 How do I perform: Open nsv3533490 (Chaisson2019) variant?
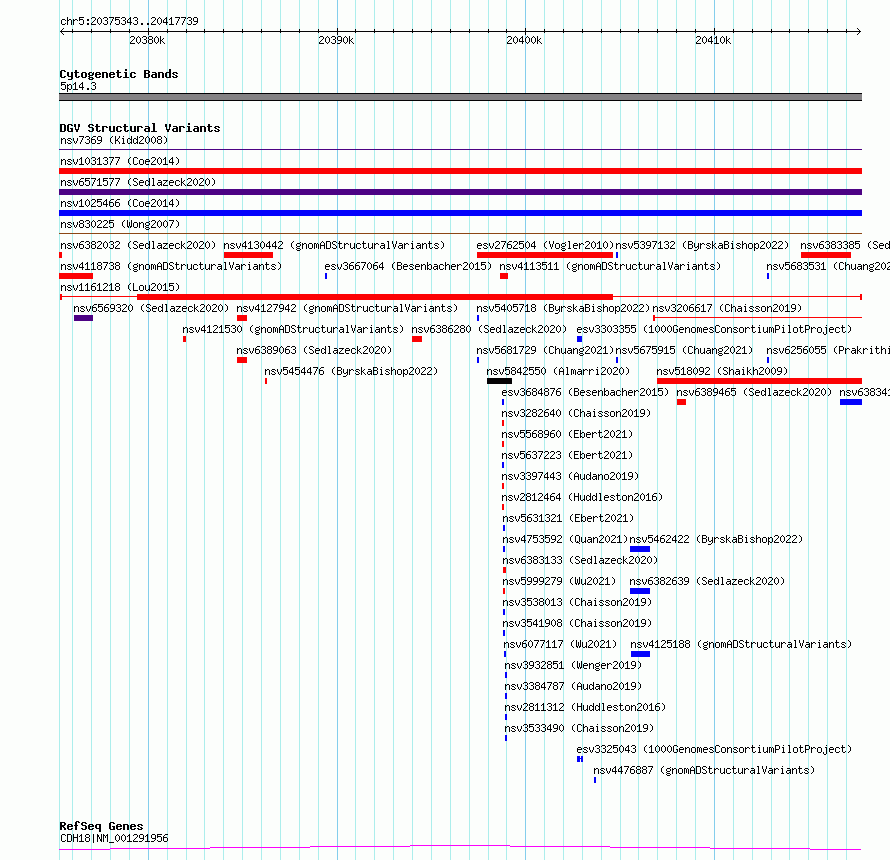point(580,728)
